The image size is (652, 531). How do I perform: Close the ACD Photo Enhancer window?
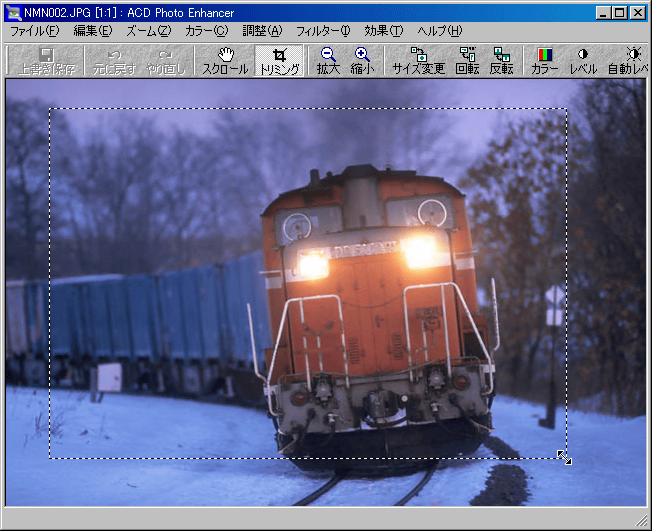(x=638, y=13)
